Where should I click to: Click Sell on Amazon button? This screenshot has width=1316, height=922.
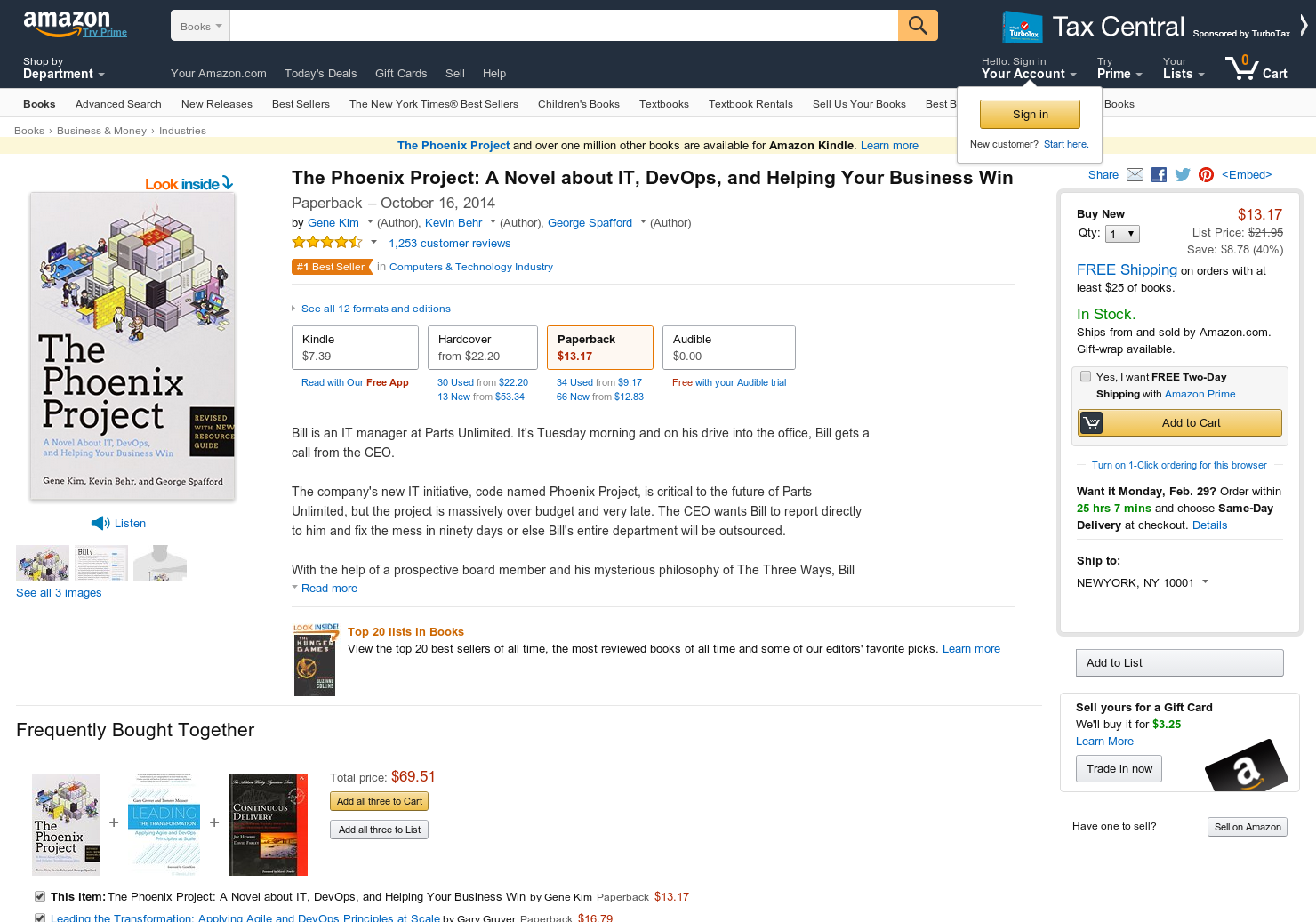point(1248,827)
